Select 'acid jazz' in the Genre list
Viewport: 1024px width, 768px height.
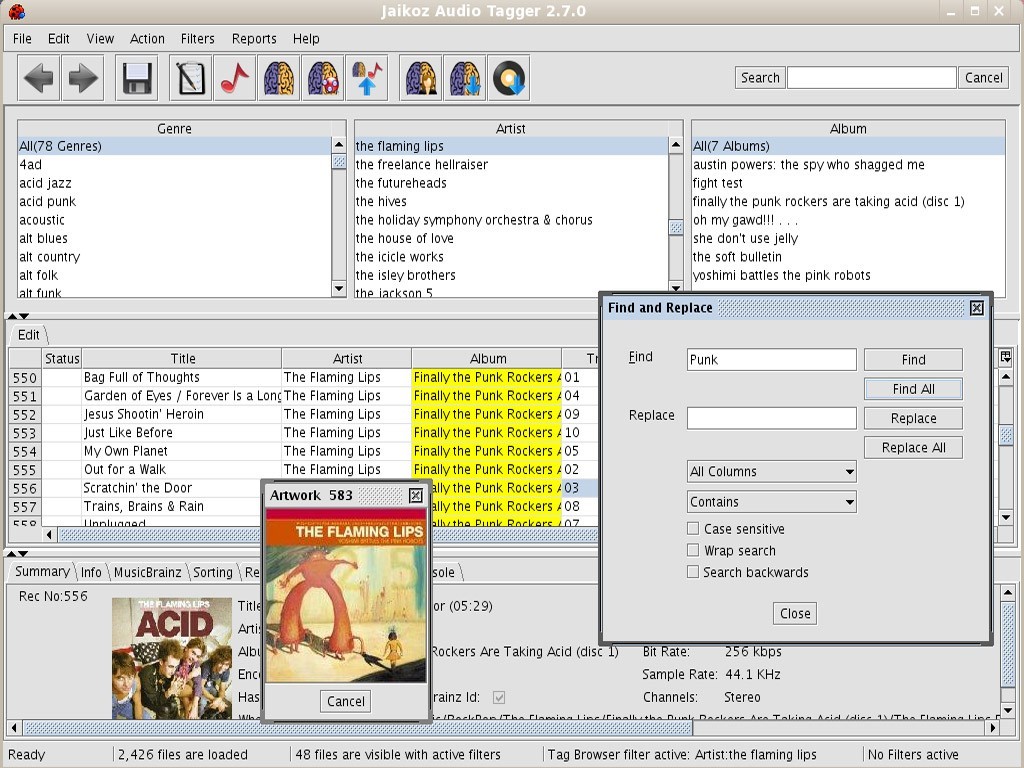[45, 183]
